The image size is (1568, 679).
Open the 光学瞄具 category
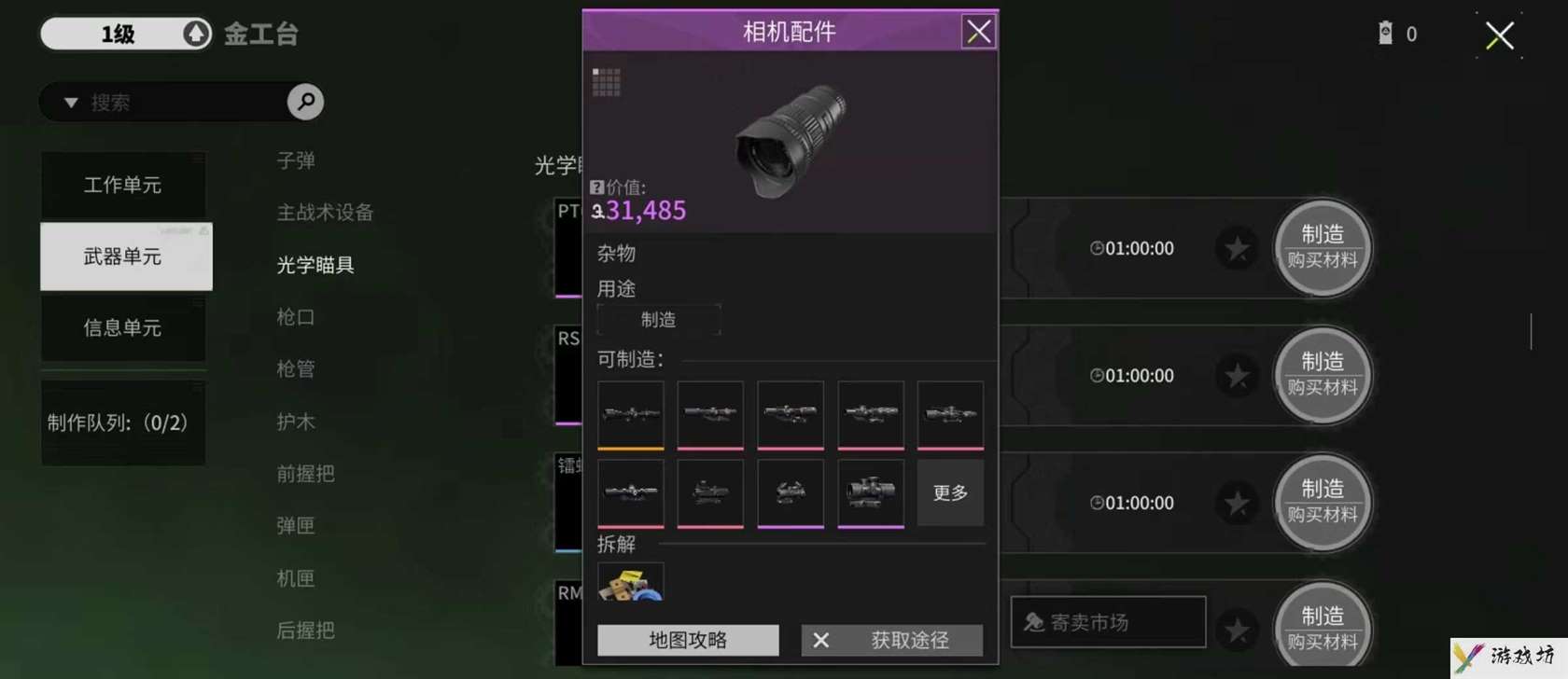coord(315,265)
